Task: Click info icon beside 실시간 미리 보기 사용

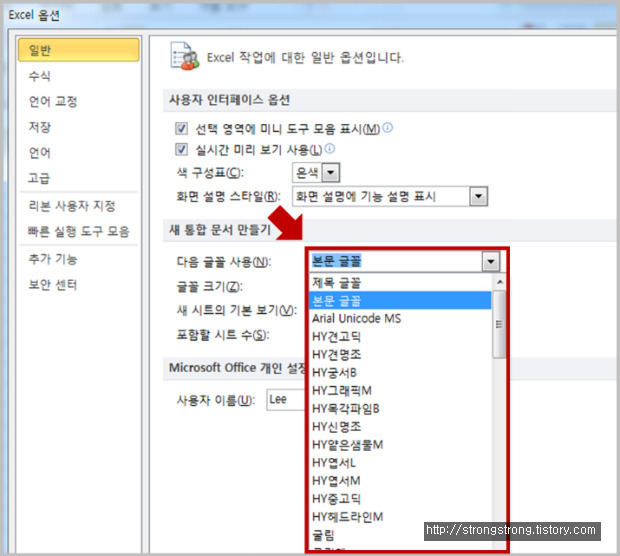Action: click(330, 148)
